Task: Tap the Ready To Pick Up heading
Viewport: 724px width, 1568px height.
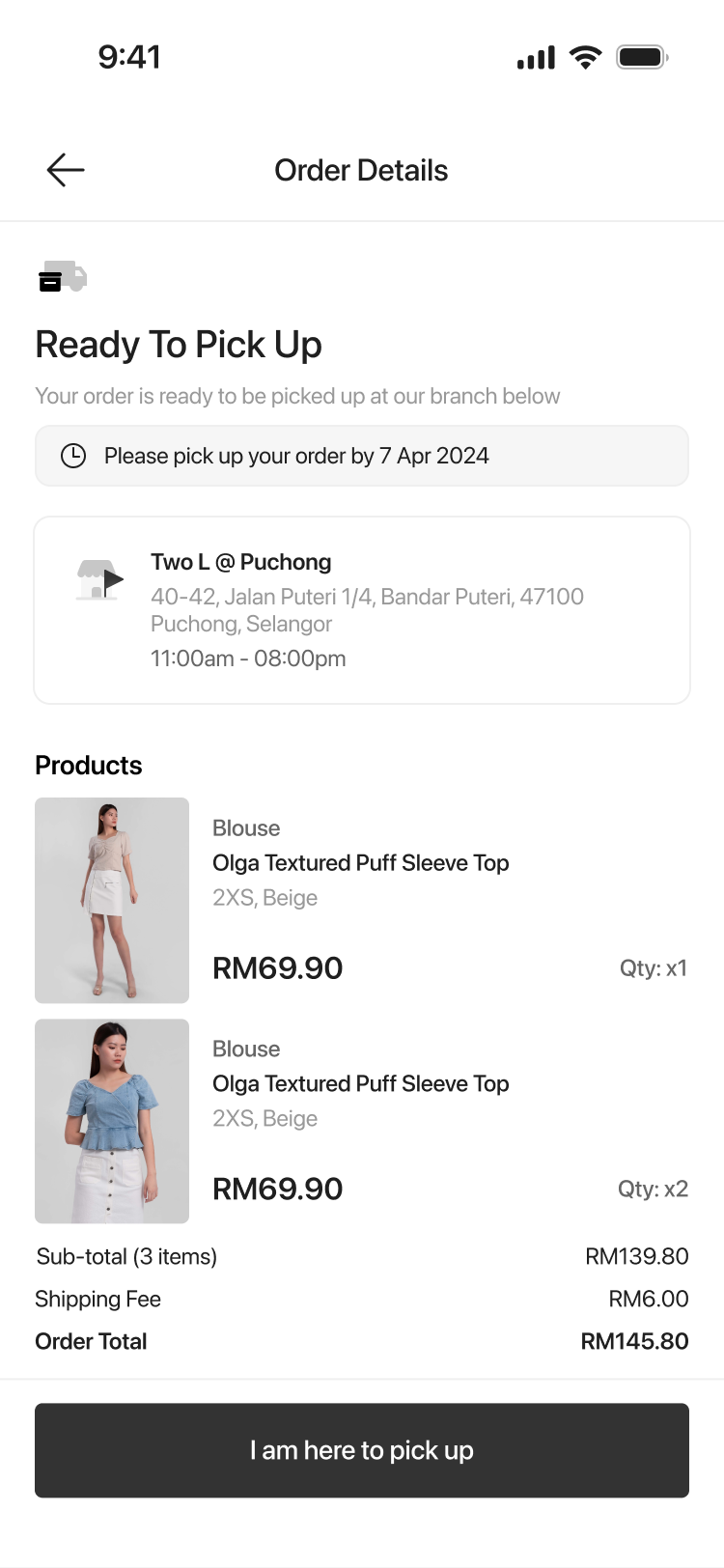Action: click(x=179, y=345)
